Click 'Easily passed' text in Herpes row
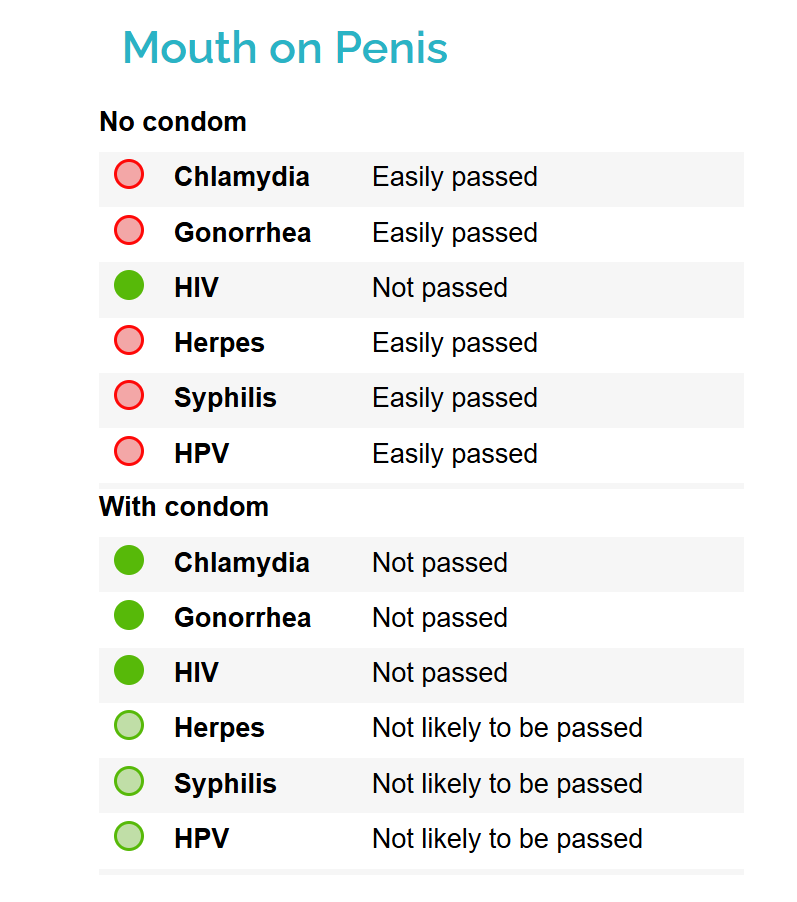 [455, 343]
